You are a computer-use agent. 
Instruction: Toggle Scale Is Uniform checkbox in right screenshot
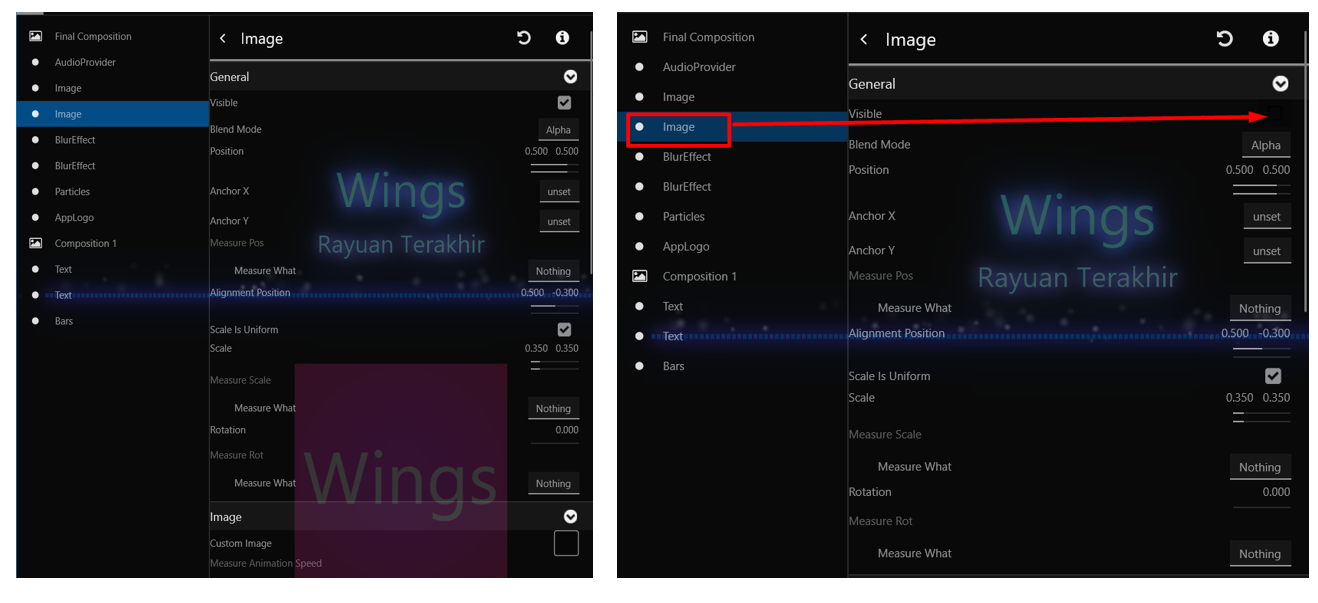[1273, 376]
